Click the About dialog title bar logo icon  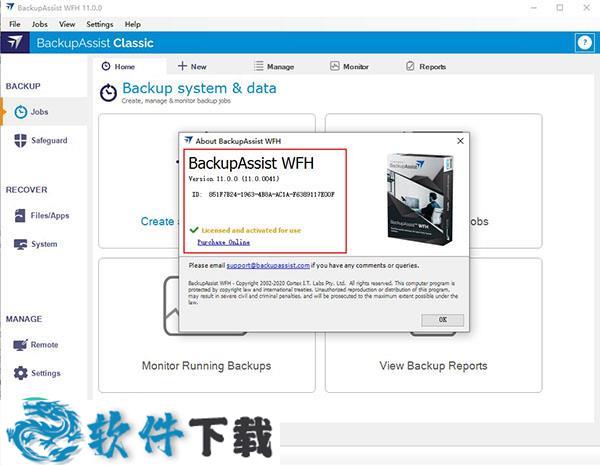point(188,140)
